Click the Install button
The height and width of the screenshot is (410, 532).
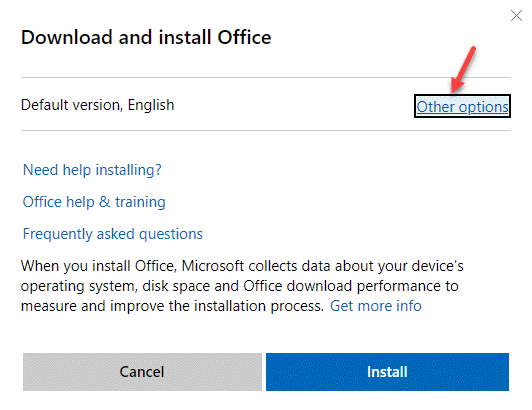coord(387,372)
